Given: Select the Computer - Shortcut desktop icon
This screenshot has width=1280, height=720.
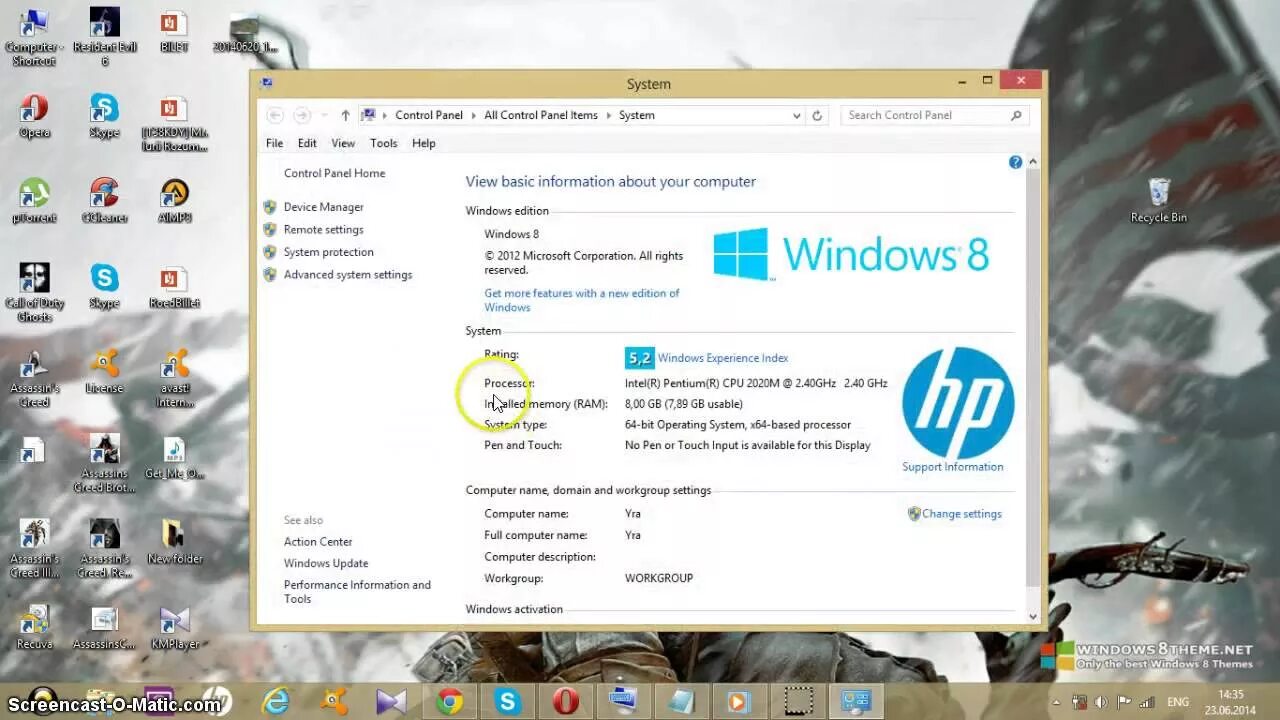Looking at the screenshot, I should [34, 37].
